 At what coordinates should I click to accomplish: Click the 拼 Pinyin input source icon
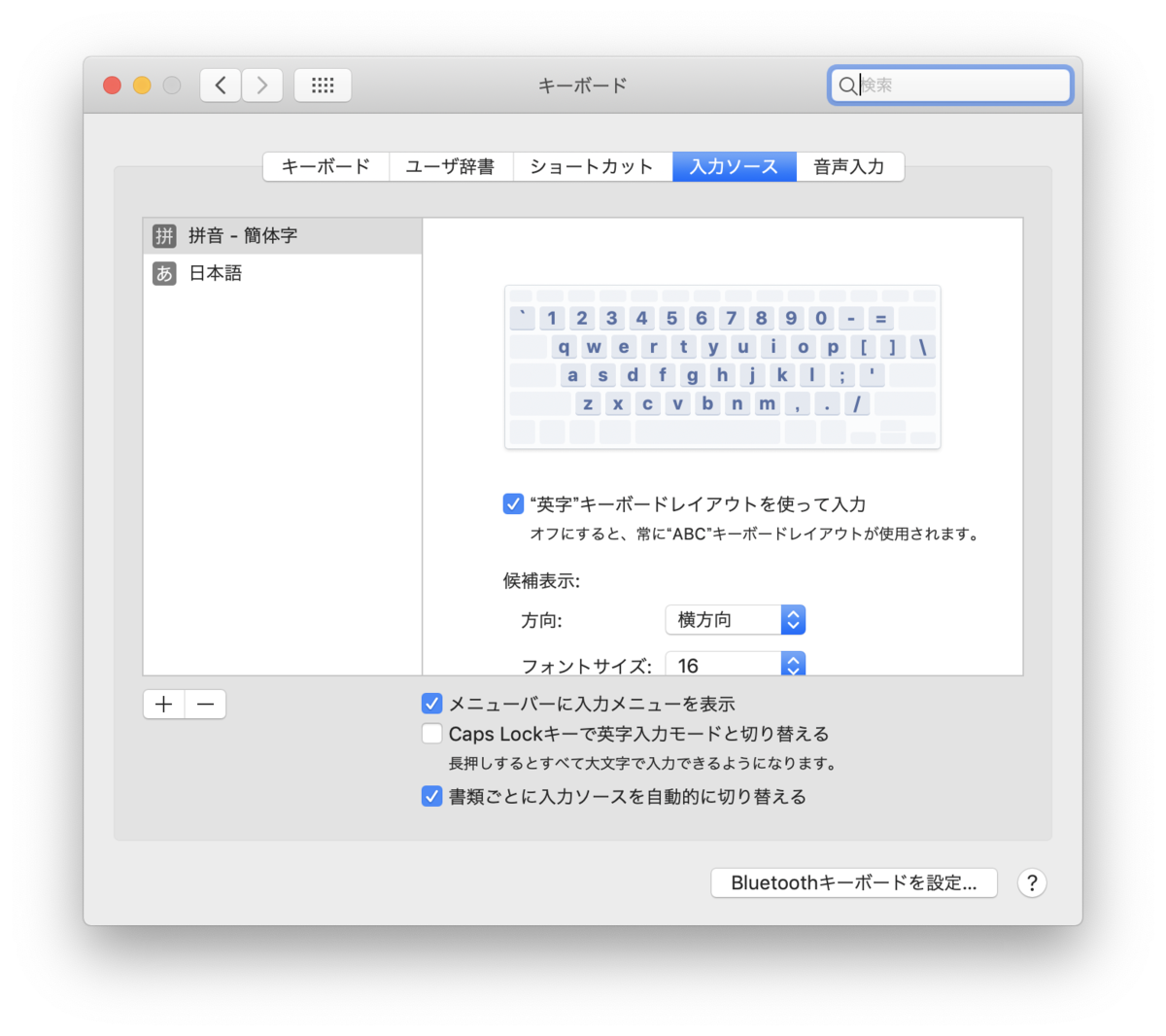point(163,234)
